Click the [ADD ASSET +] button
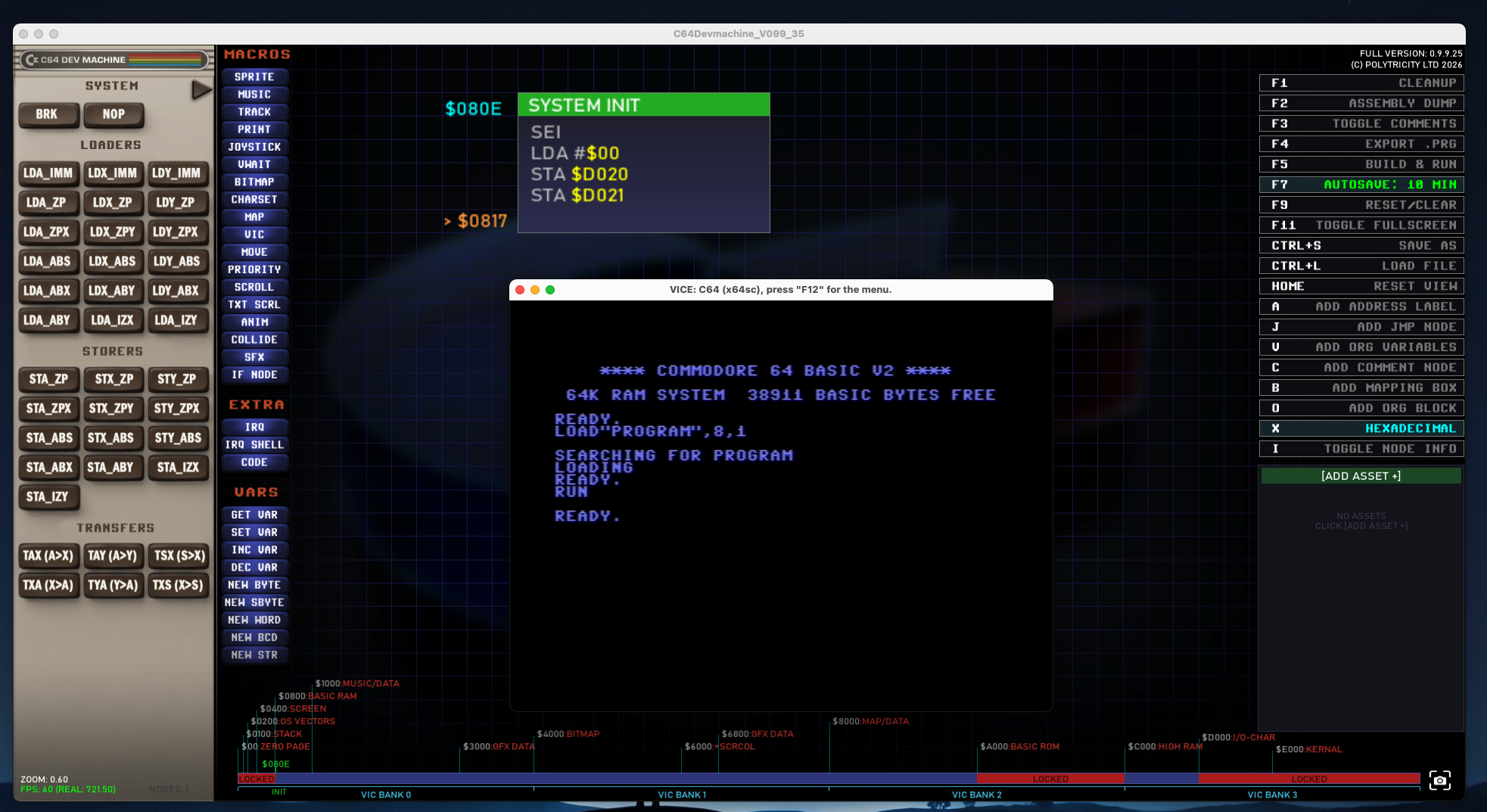 [1361, 476]
